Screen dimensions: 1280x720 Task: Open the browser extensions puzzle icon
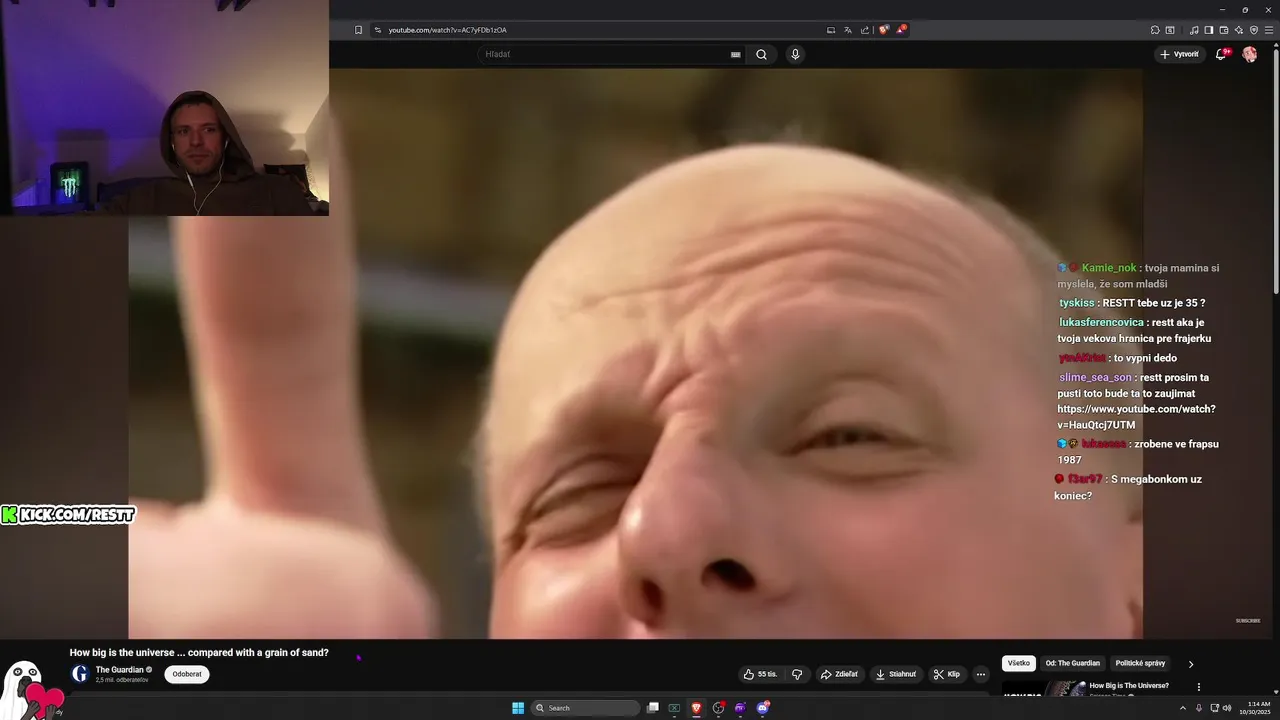[x=1155, y=30]
